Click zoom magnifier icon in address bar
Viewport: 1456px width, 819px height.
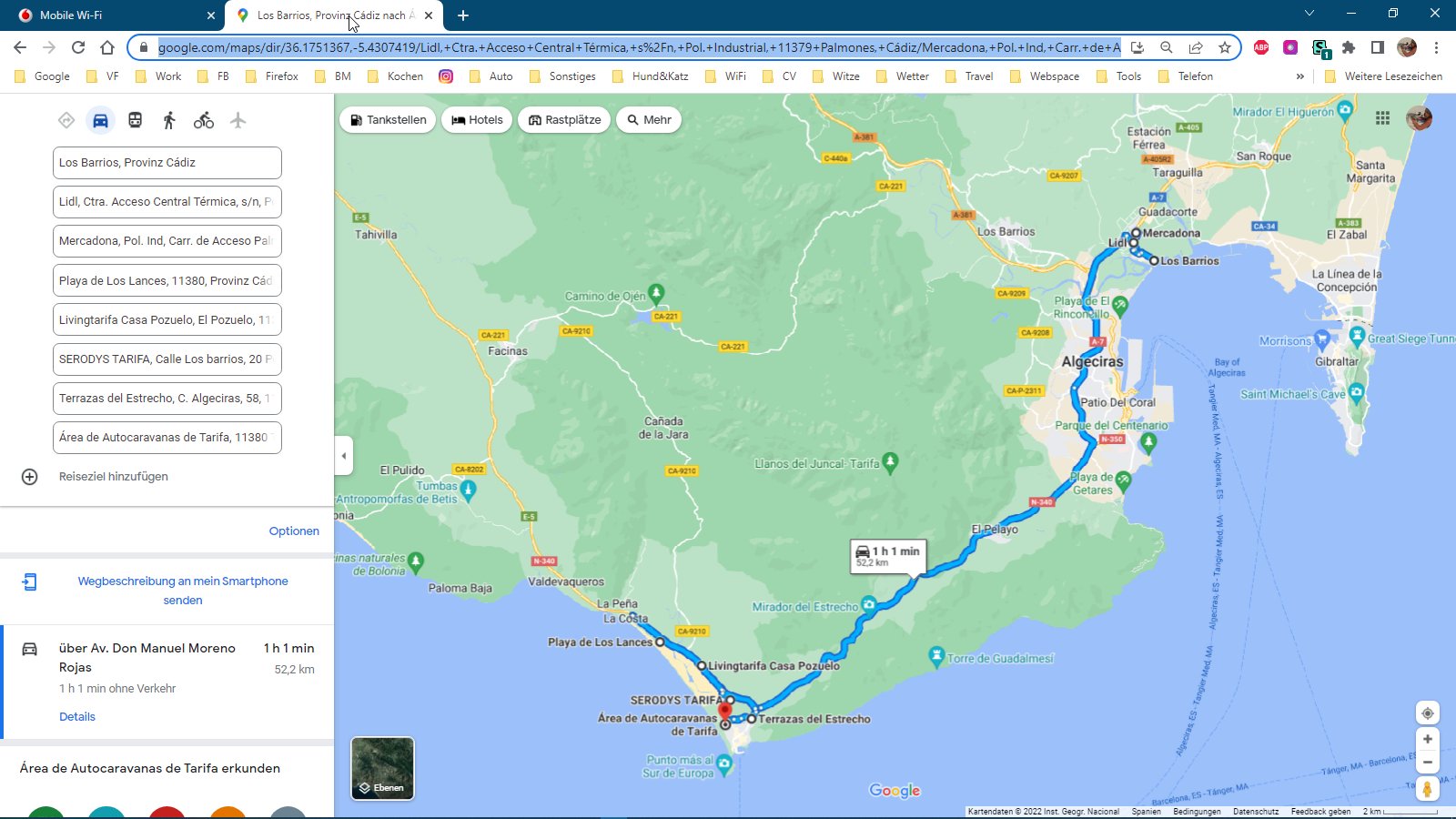[x=1167, y=47]
